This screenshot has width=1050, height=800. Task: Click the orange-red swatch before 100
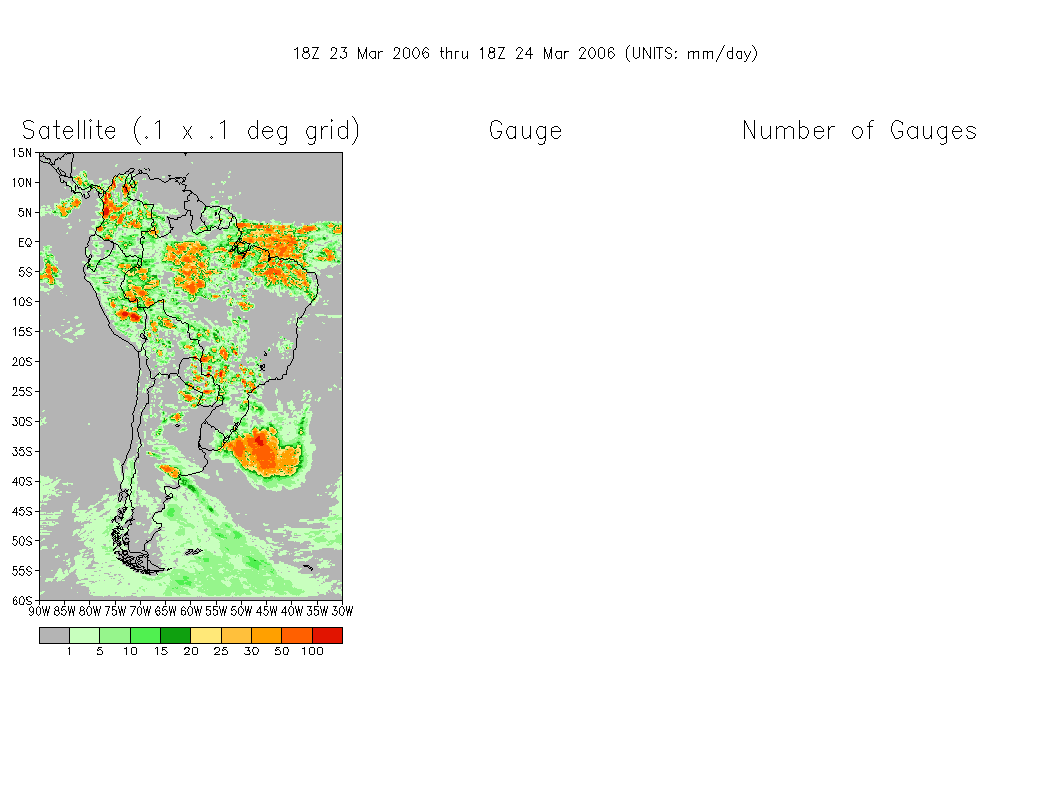click(297, 635)
